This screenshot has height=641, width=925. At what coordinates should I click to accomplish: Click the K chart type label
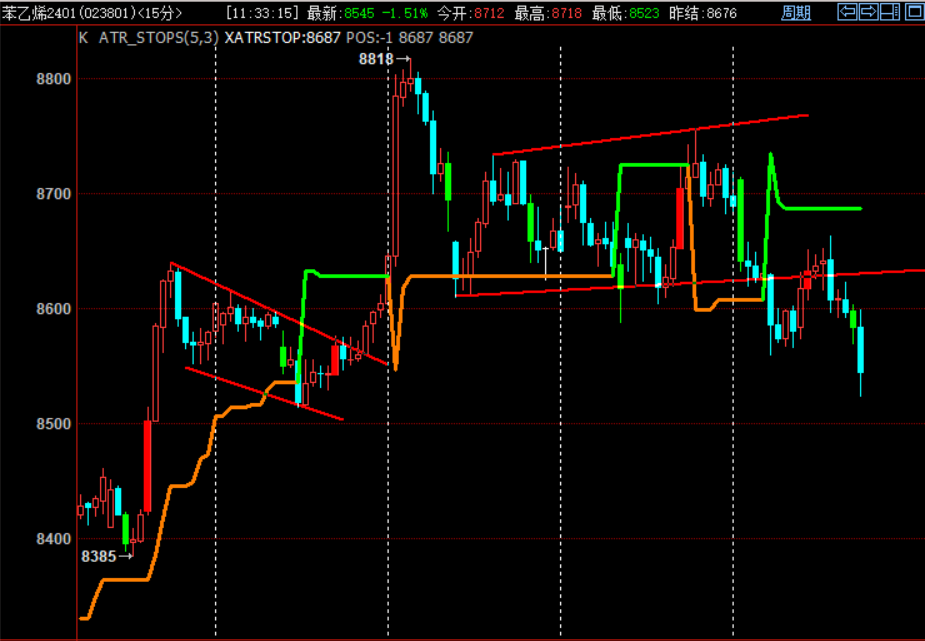(x=83, y=36)
